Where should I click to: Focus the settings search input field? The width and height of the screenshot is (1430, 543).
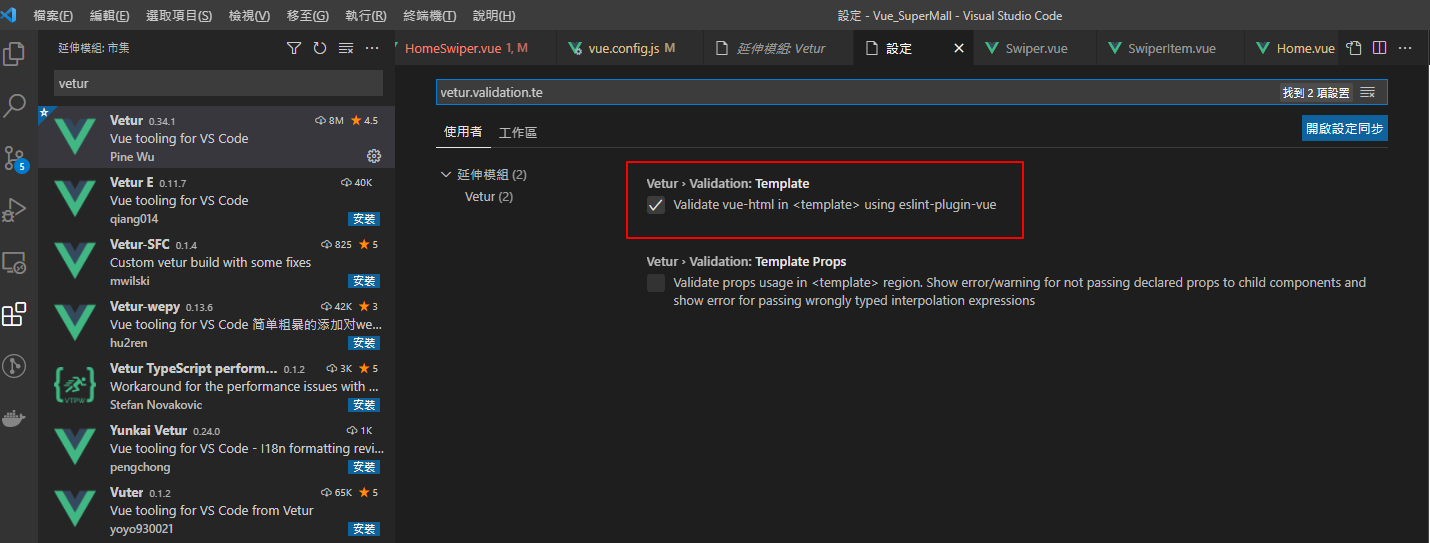(x=857, y=92)
